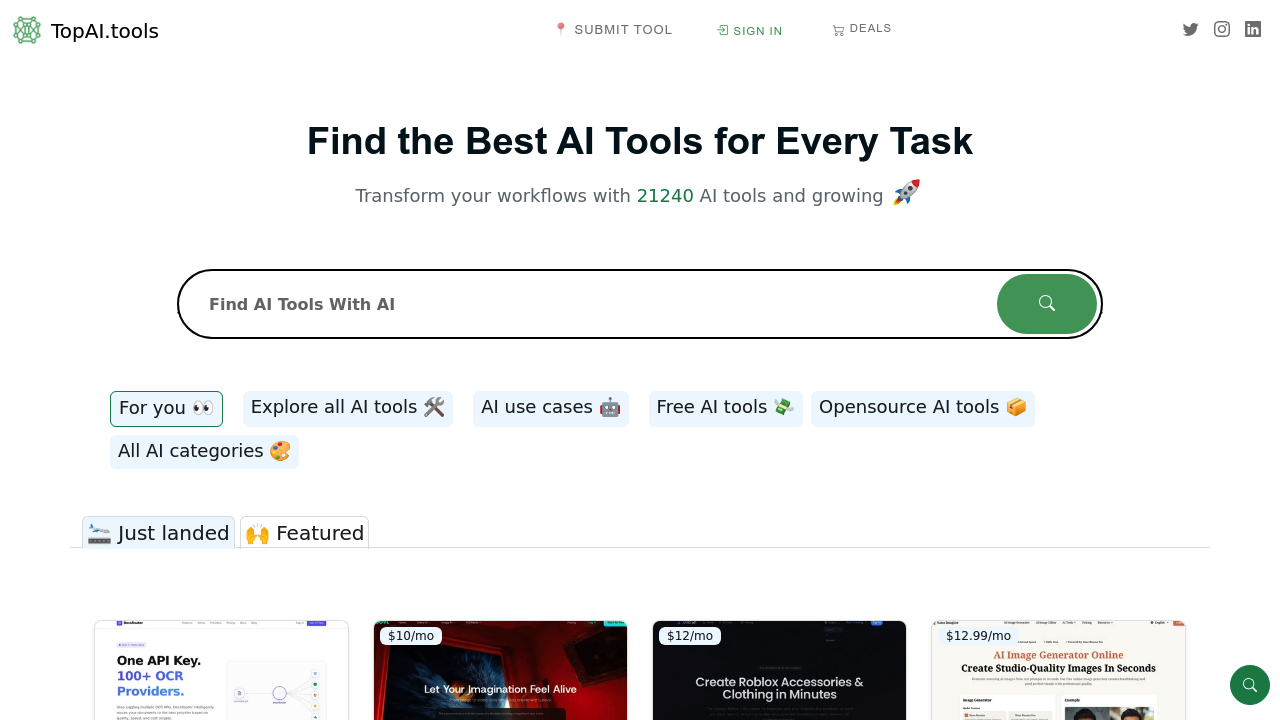Click SIGN IN
The height and width of the screenshot is (720, 1280).
click(757, 31)
